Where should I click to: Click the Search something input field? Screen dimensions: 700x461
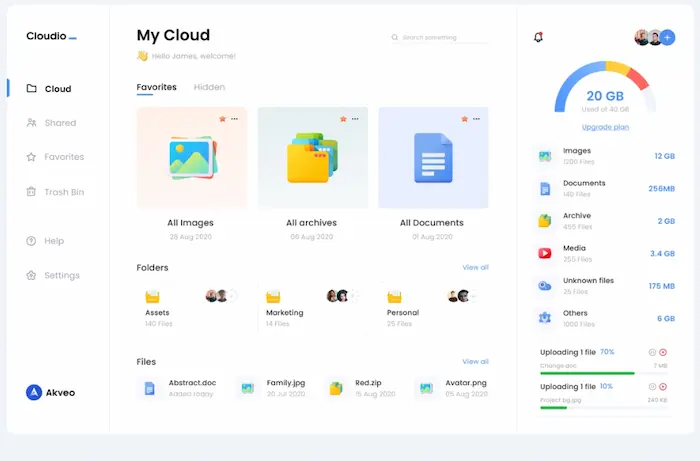pyautogui.click(x=440, y=37)
